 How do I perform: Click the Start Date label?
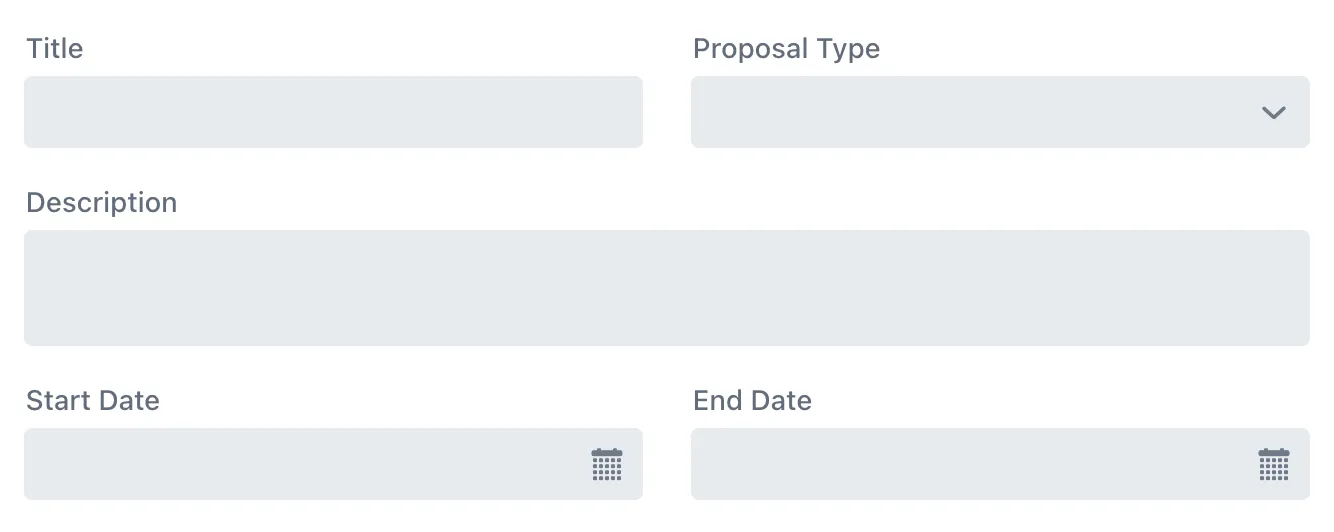tap(93, 401)
